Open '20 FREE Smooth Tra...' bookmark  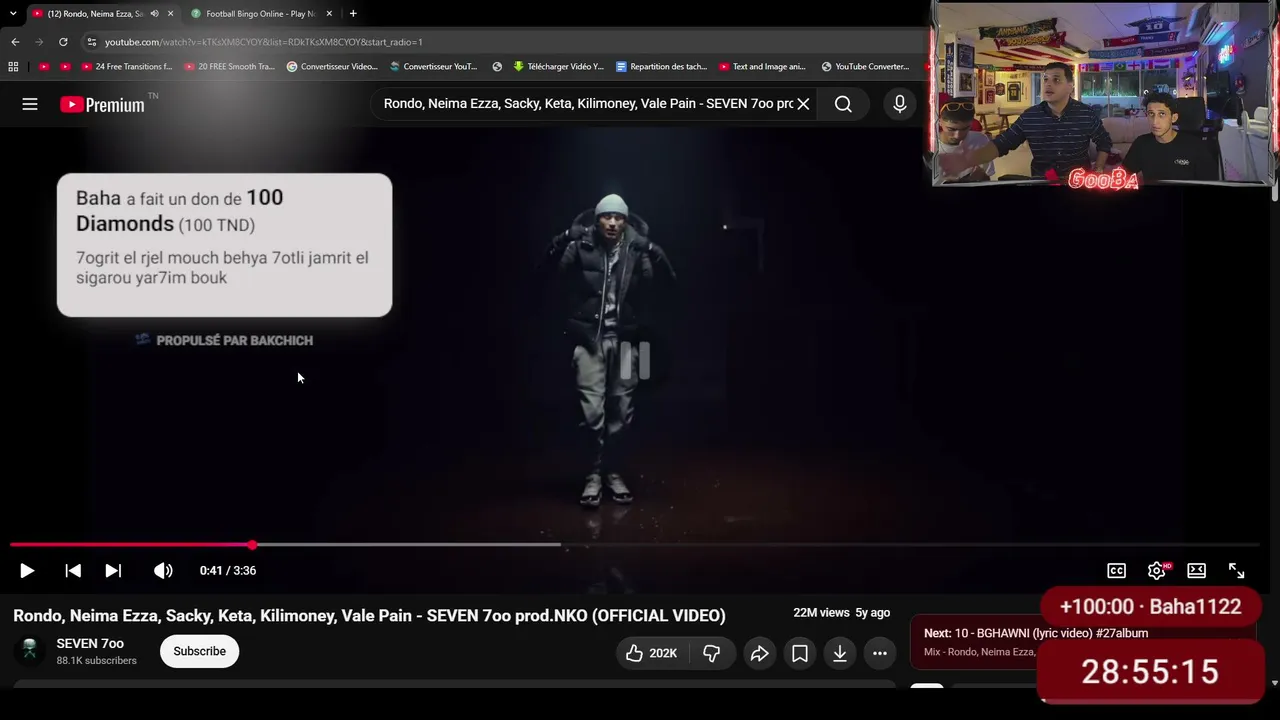pyautogui.click(x=229, y=67)
